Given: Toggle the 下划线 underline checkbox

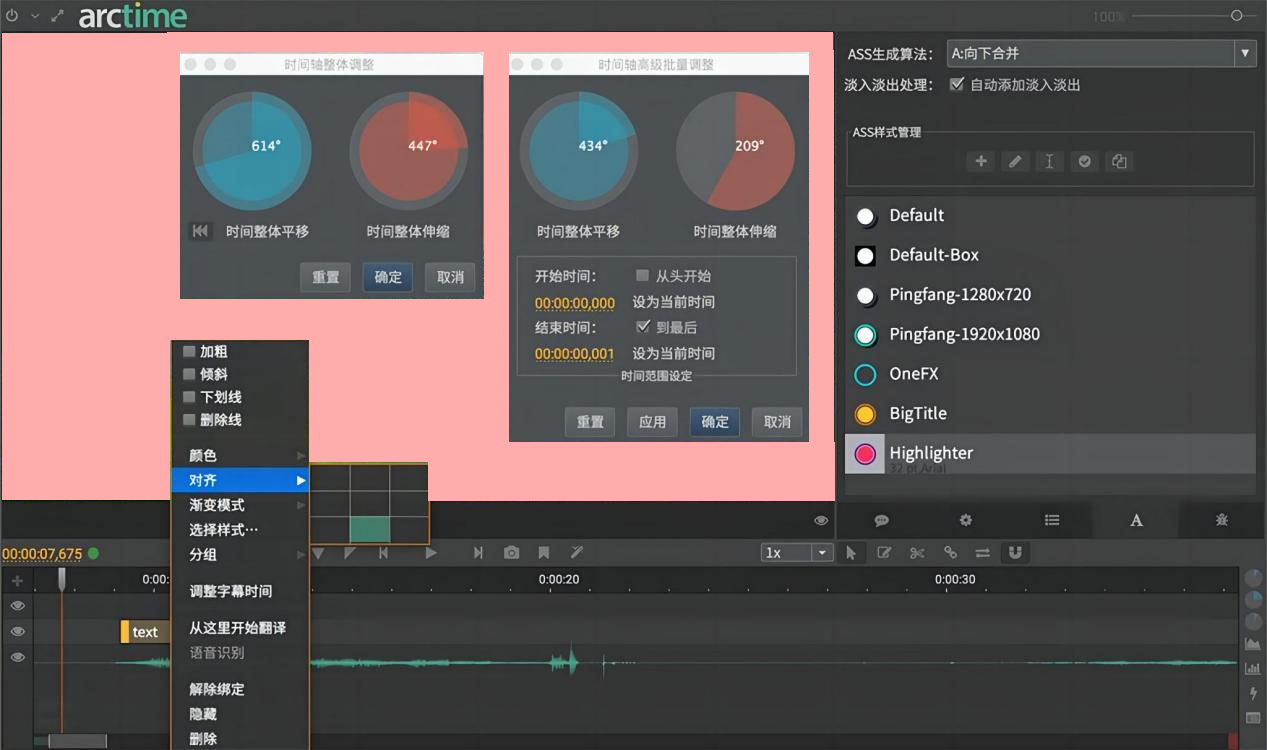Looking at the screenshot, I should 188,397.
